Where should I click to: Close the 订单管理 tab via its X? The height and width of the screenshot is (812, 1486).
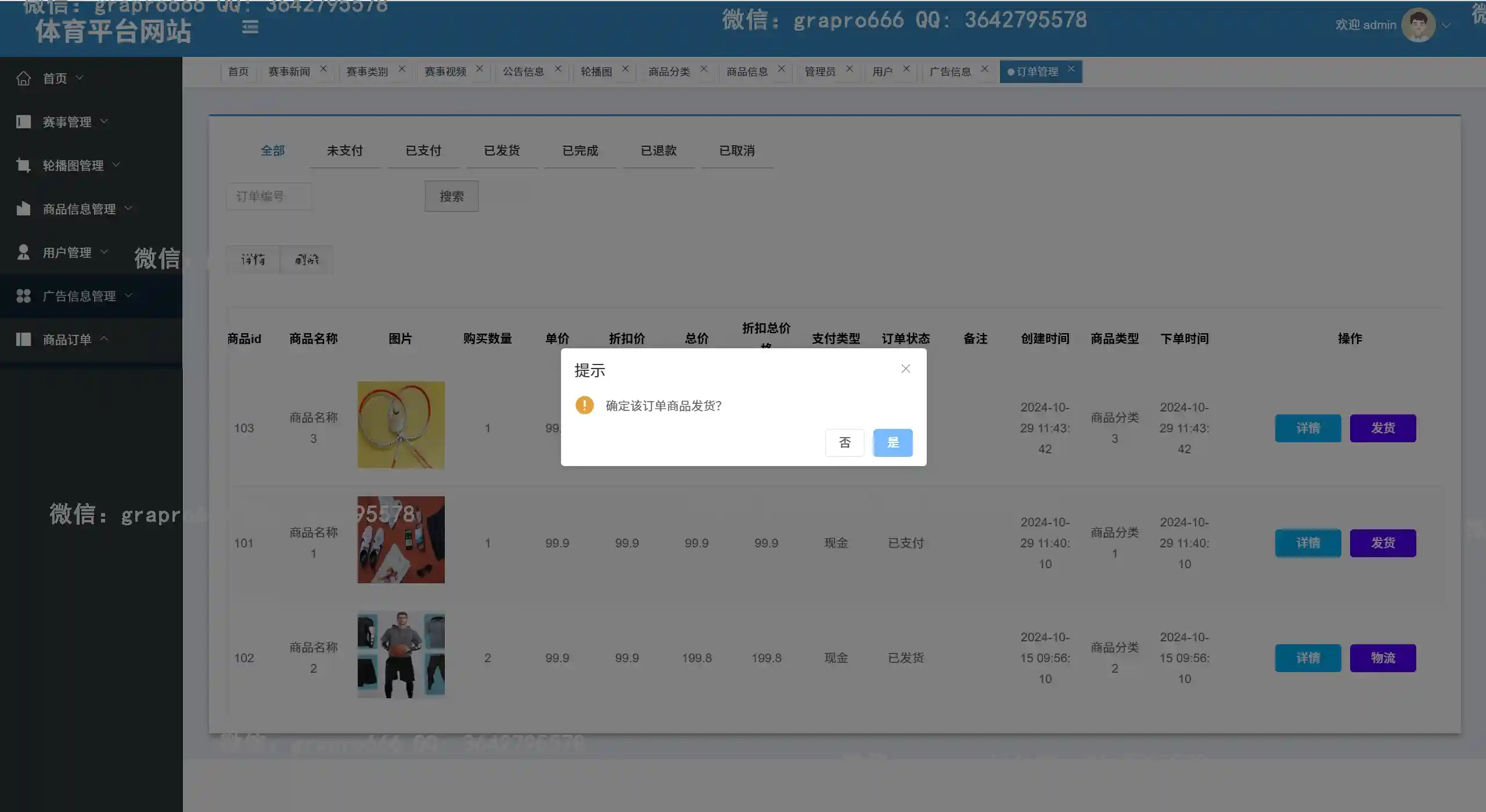pyautogui.click(x=1071, y=68)
